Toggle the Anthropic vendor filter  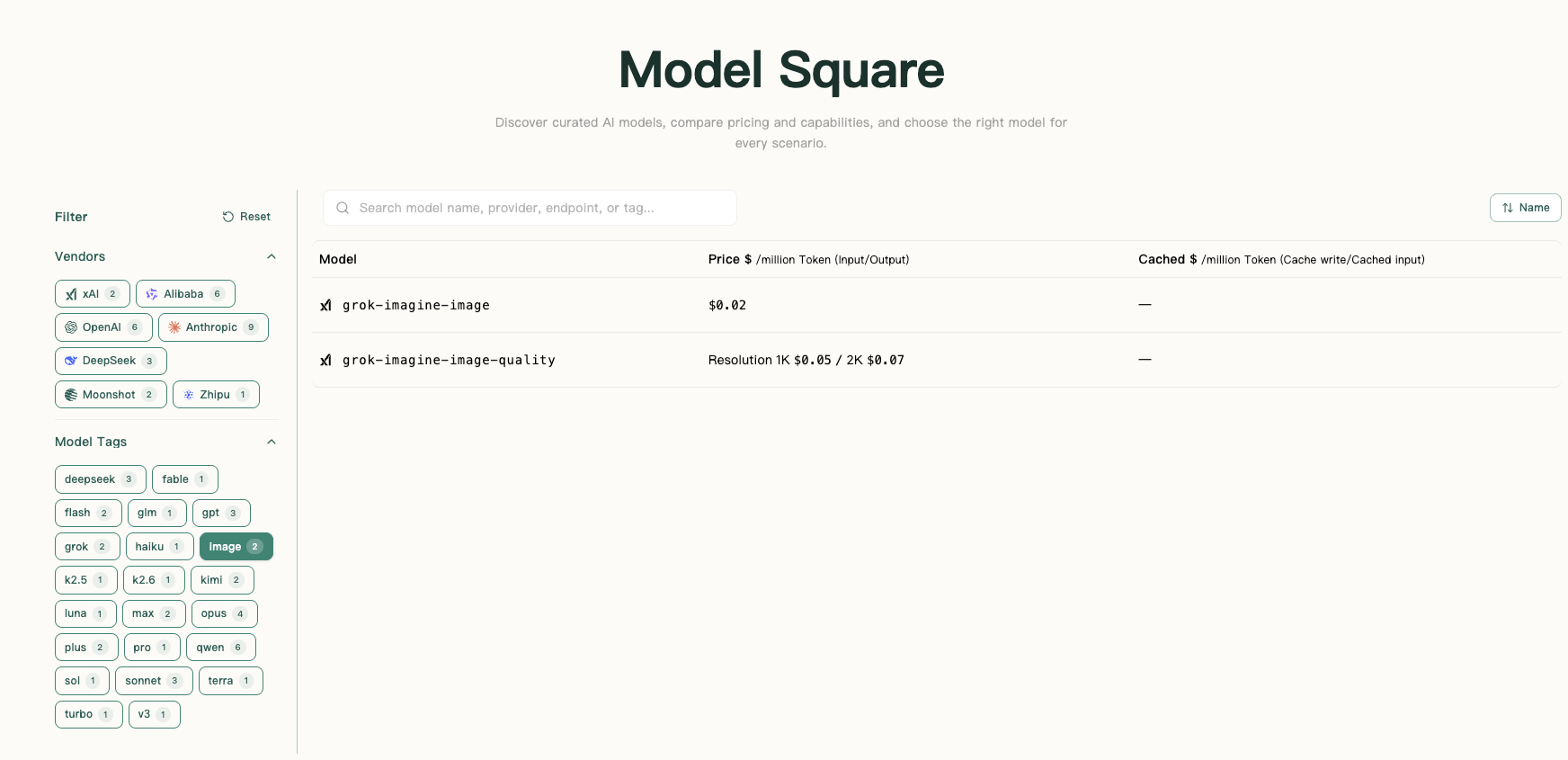(213, 327)
